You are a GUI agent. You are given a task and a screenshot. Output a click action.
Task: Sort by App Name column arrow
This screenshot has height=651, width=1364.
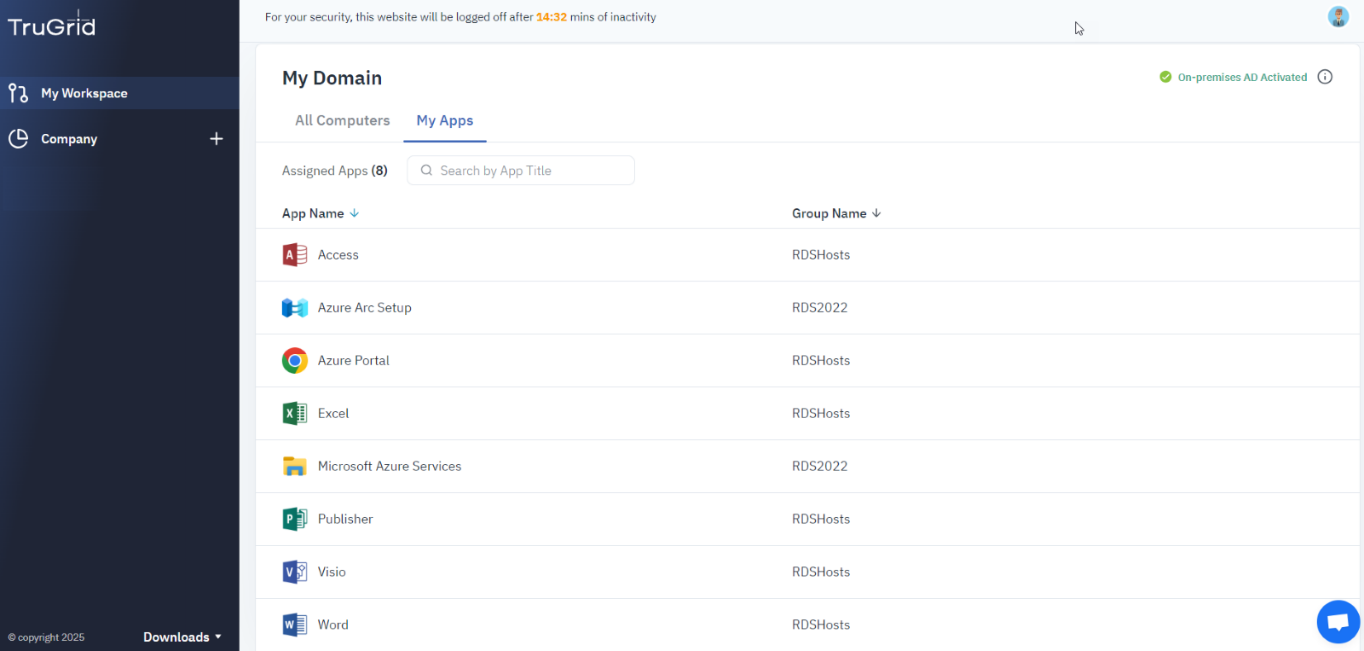pos(354,213)
